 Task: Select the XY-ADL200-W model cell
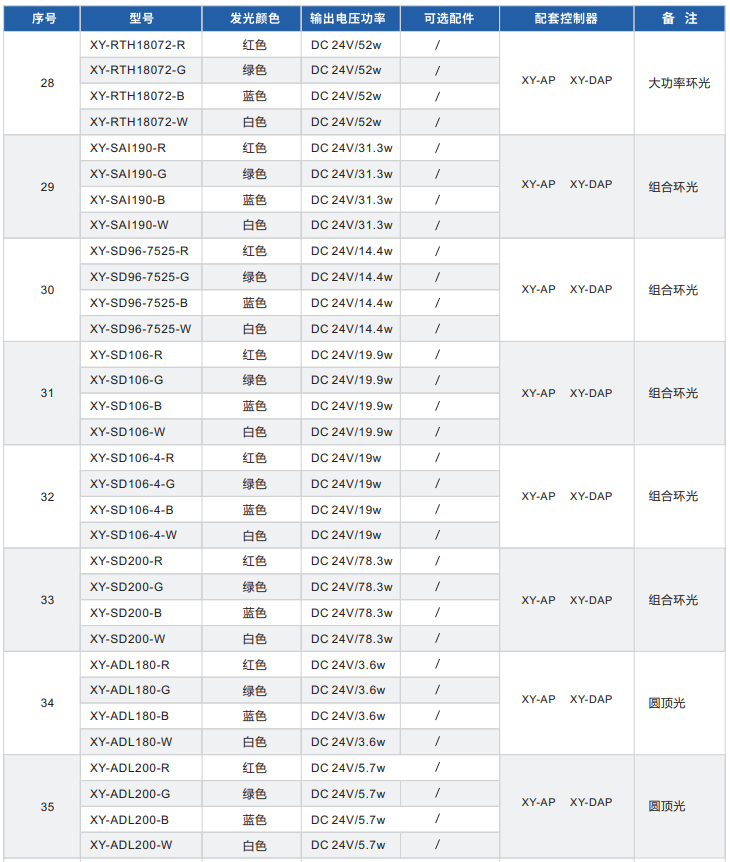click(x=130, y=845)
